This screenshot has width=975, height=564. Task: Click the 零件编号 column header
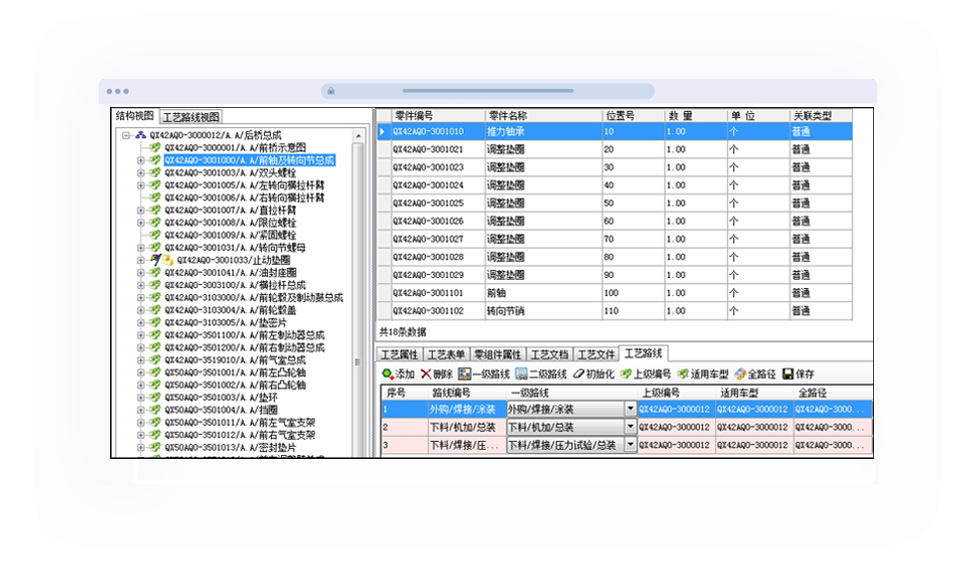pyautogui.click(x=438, y=116)
